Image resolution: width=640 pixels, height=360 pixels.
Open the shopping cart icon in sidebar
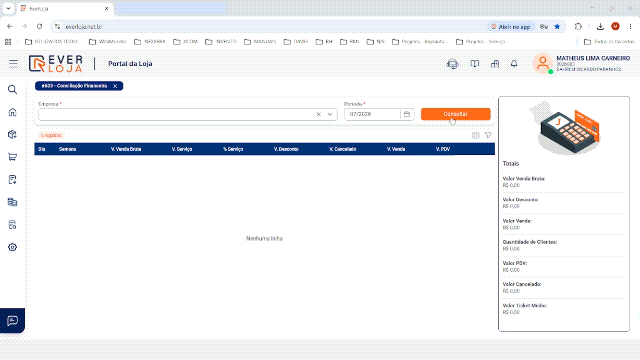13,157
